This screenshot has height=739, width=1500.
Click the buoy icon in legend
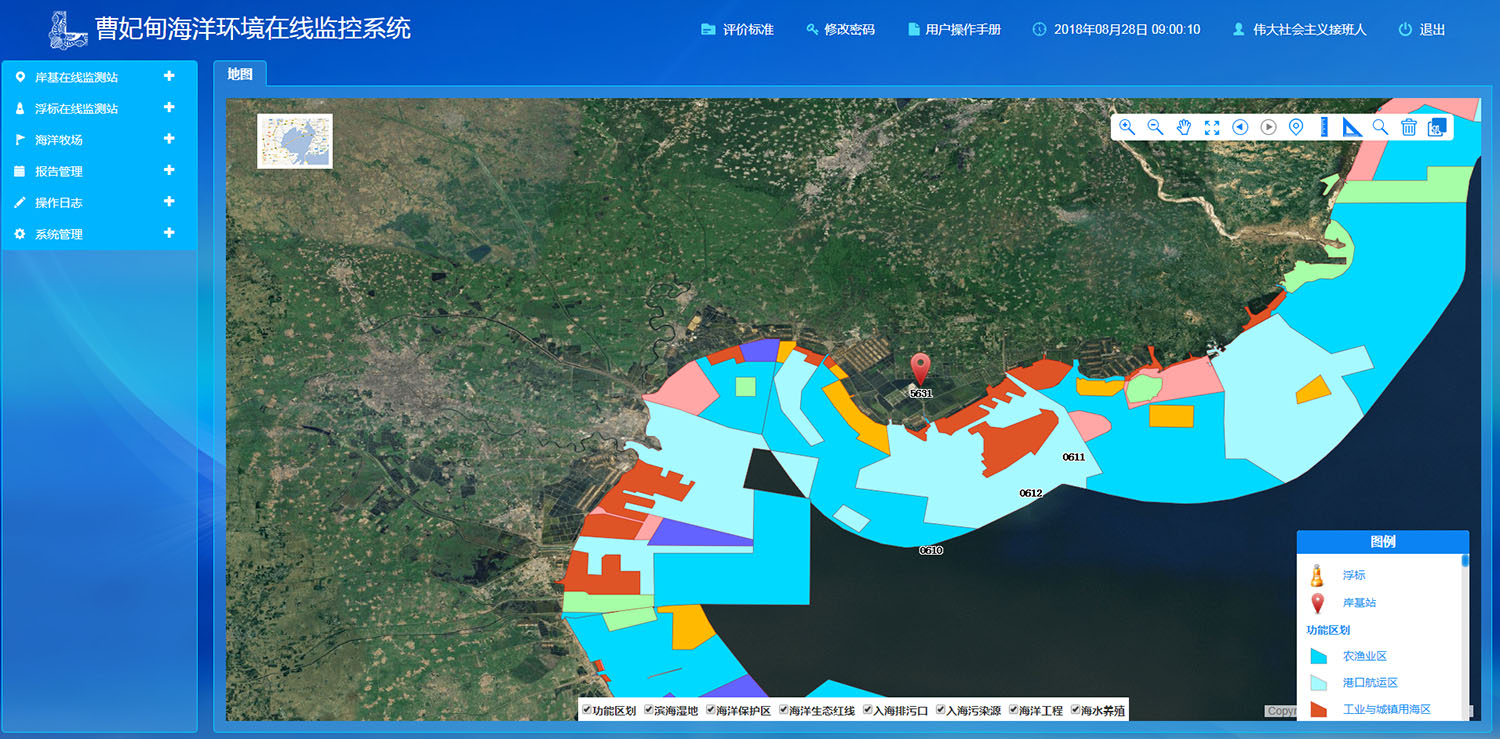click(1318, 575)
